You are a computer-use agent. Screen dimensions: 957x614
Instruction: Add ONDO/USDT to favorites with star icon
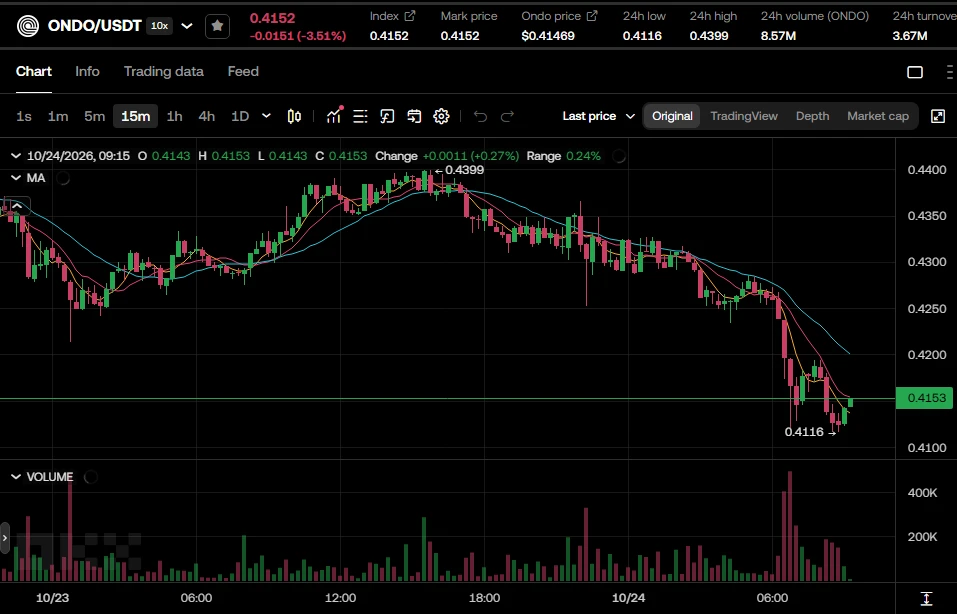tap(217, 26)
